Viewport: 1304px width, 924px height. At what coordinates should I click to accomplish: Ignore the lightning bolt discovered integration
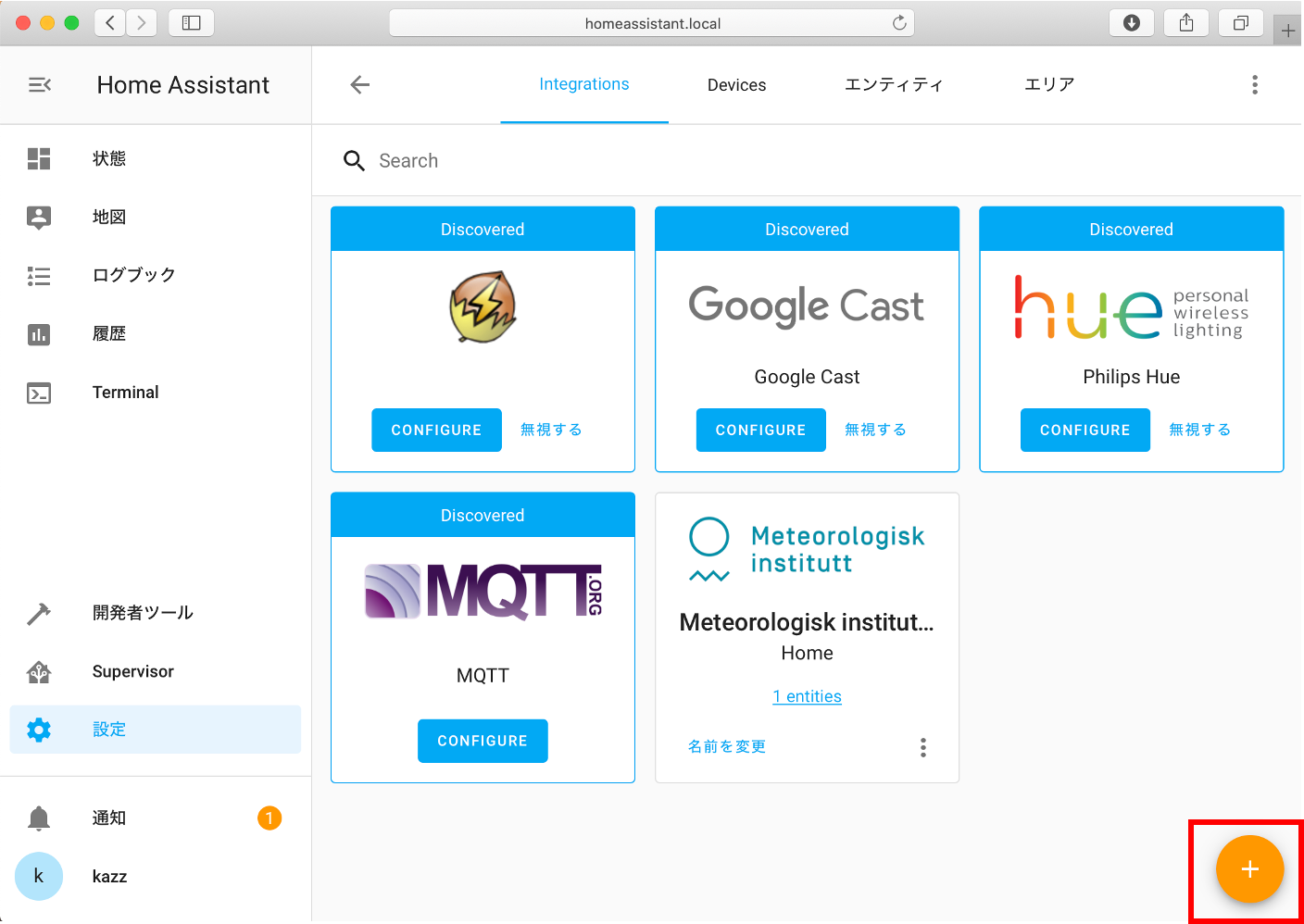pyautogui.click(x=551, y=430)
